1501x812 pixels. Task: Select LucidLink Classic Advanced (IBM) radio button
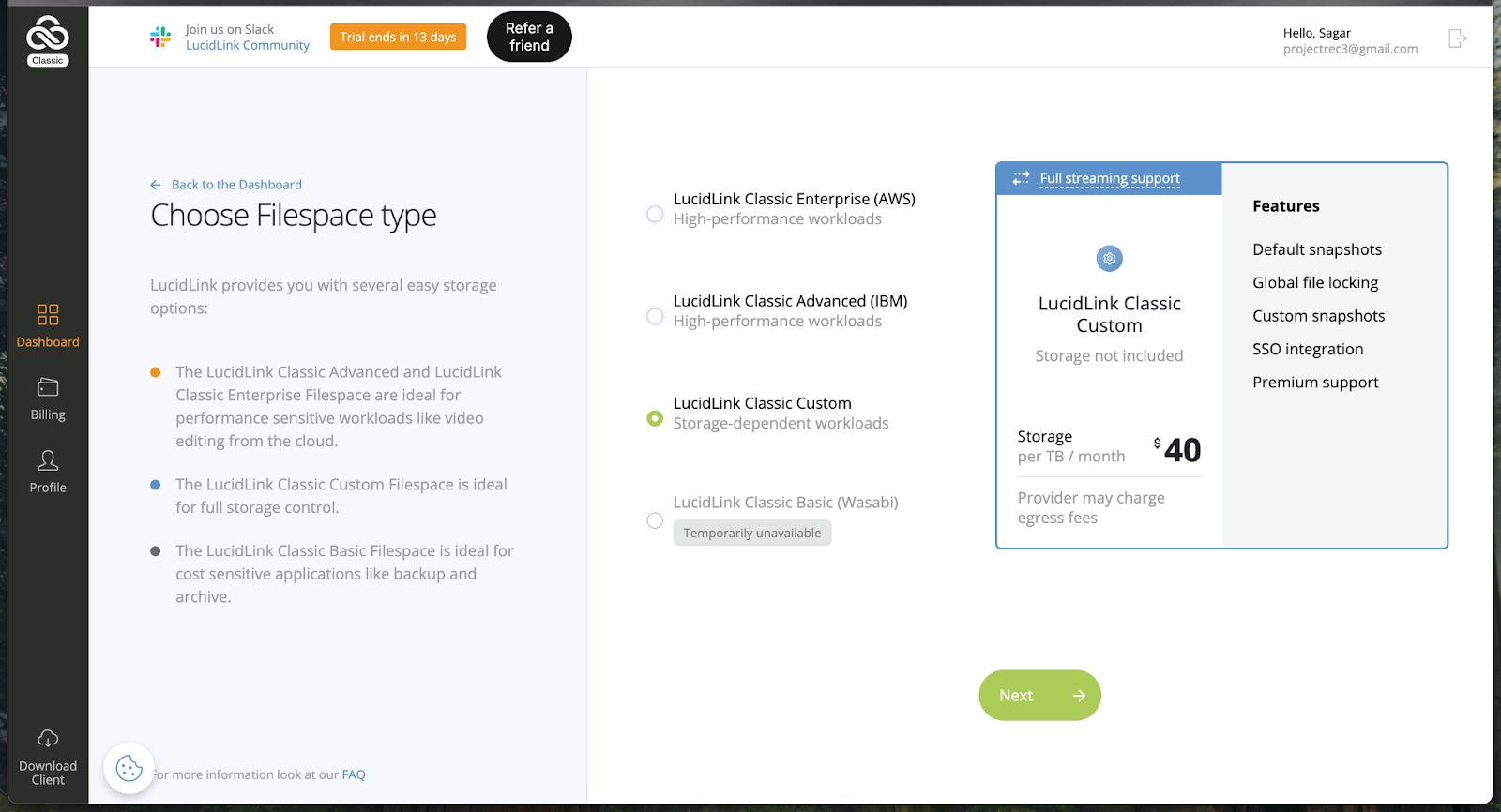pyautogui.click(x=655, y=316)
